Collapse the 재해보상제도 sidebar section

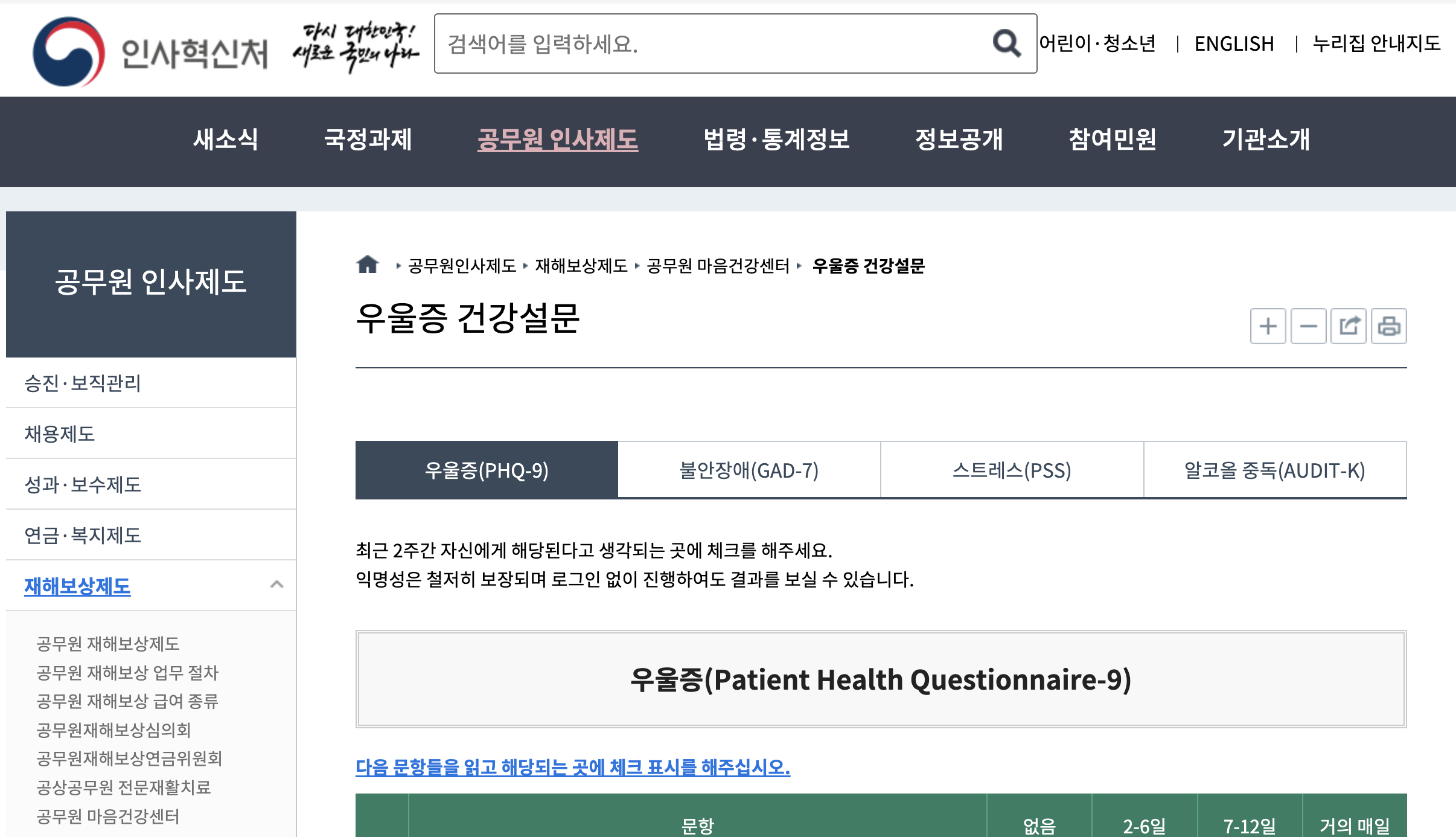click(277, 585)
